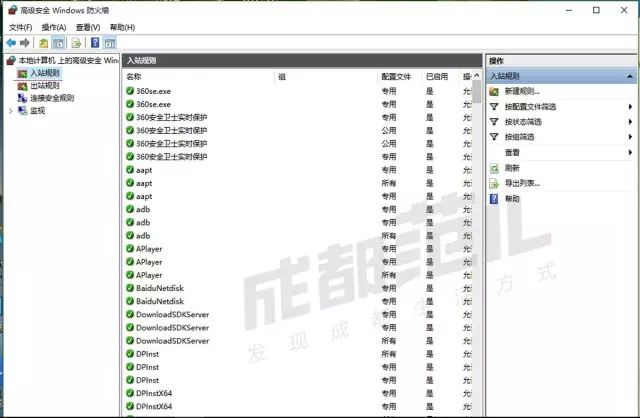Click the Up one level folder toolbar icon
This screenshot has height=418, width=640.
43,43
